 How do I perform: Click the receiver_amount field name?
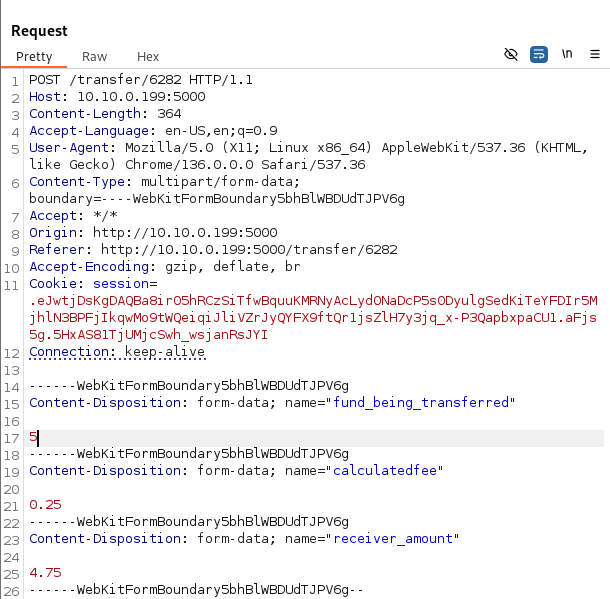393,539
